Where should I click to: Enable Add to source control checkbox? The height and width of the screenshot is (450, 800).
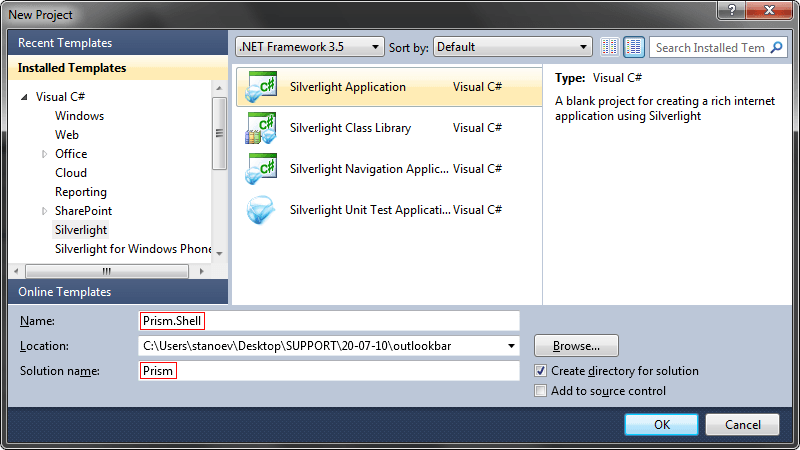pyautogui.click(x=541, y=391)
